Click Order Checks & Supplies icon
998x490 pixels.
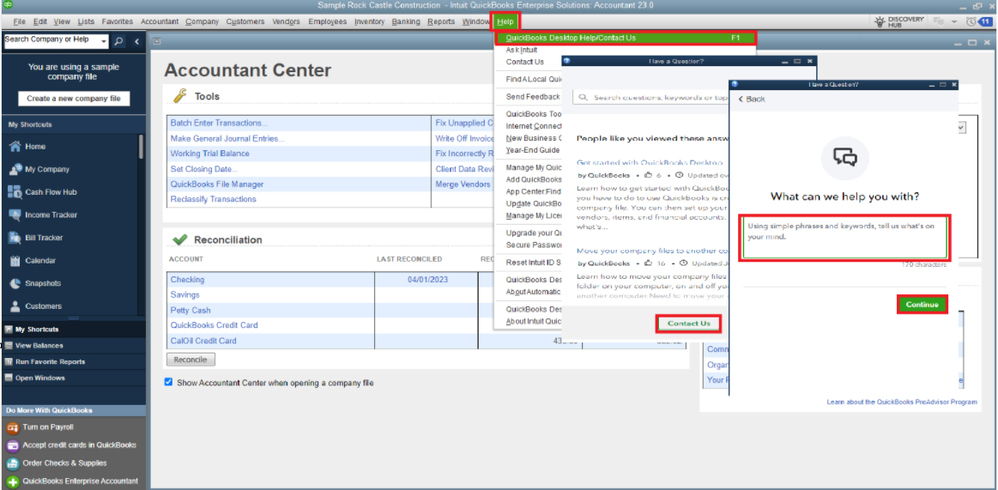click(x=12, y=463)
